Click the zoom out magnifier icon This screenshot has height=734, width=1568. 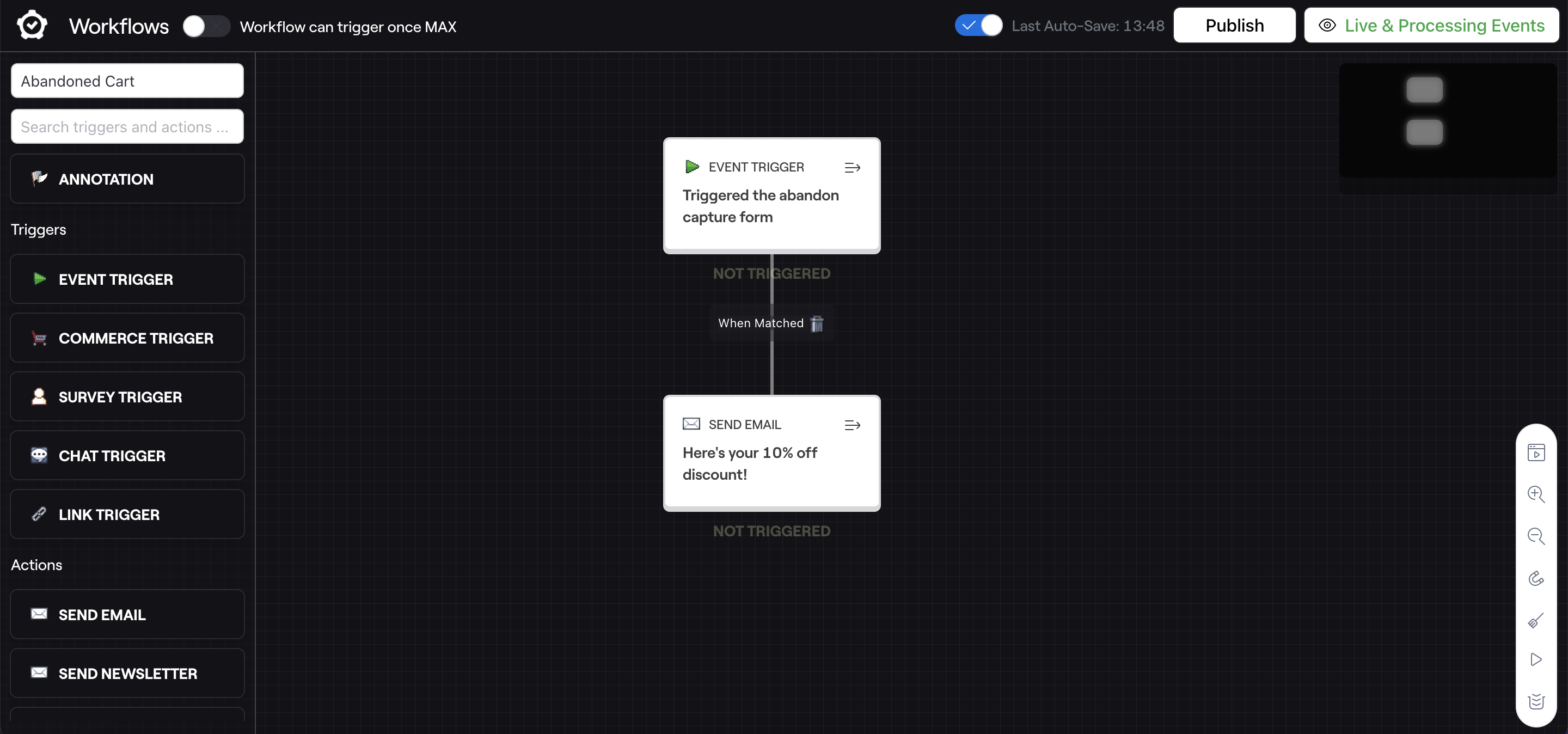(1536, 536)
